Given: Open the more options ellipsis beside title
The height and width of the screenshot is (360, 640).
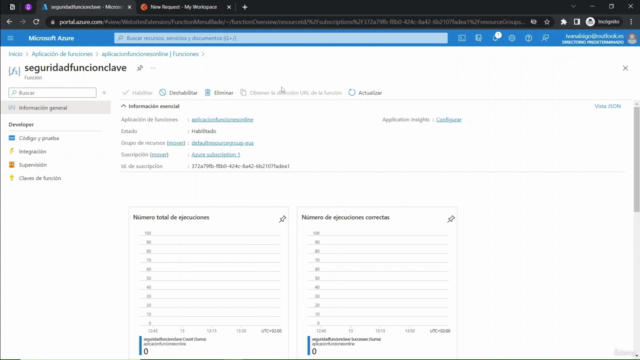Looking at the screenshot, I should [x=153, y=68].
